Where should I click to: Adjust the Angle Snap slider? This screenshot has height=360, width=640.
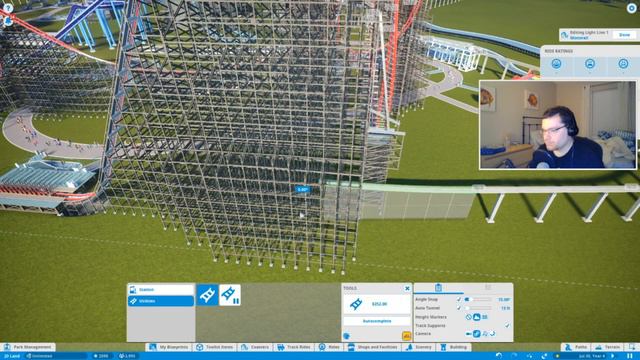click(478, 300)
